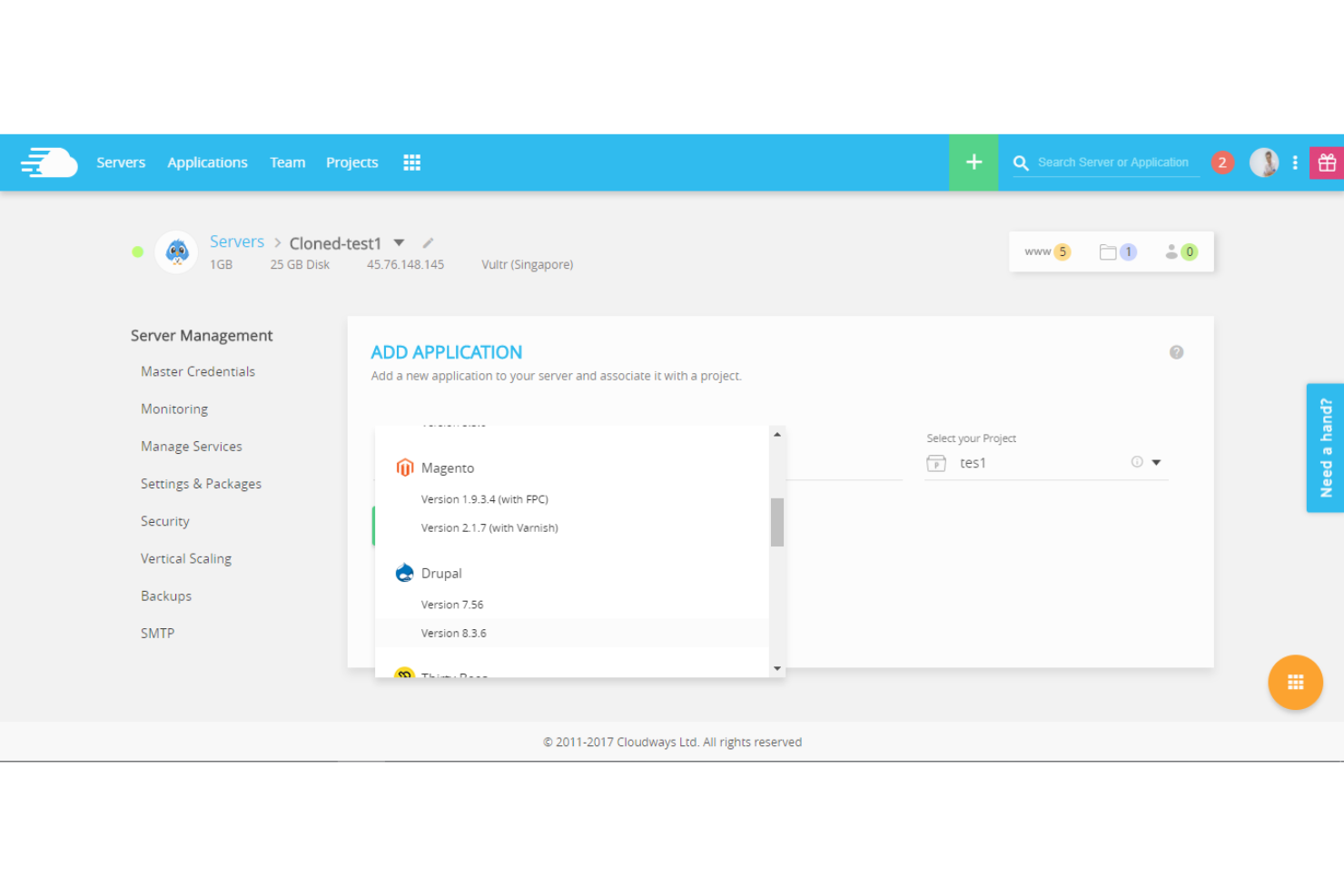
Task: Click the application list scrollbar thumb
Action: (x=777, y=522)
